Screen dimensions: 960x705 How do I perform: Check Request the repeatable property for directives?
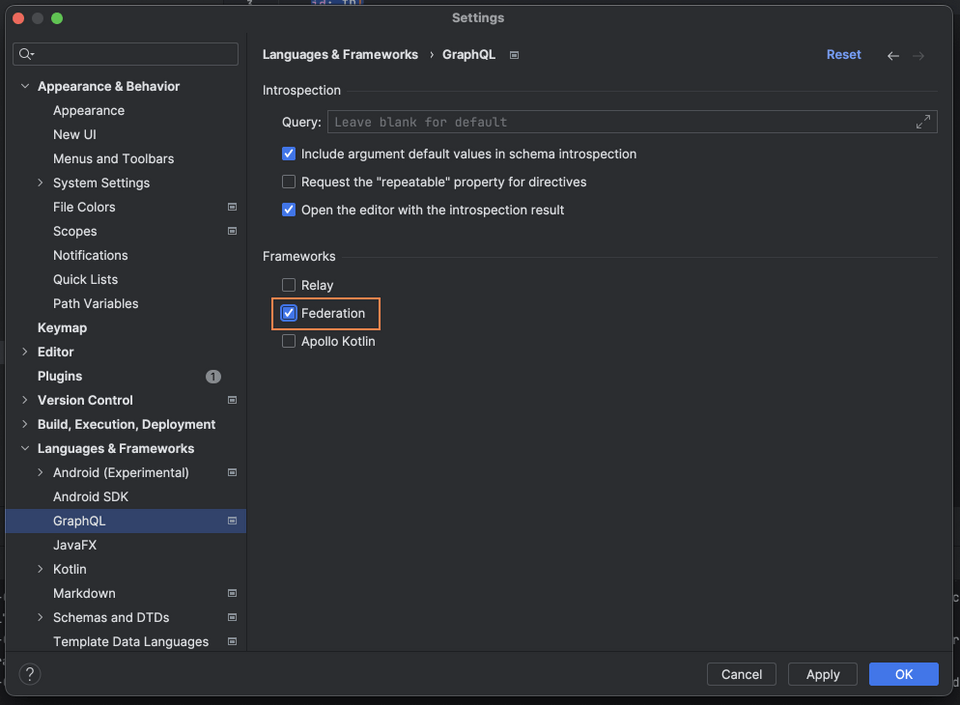pos(288,181)
